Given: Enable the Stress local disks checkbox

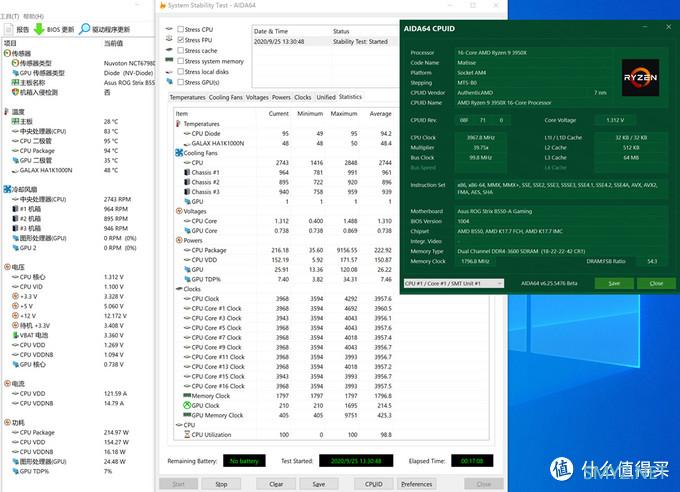Looking at the screenshot, I should pos(180,72).
